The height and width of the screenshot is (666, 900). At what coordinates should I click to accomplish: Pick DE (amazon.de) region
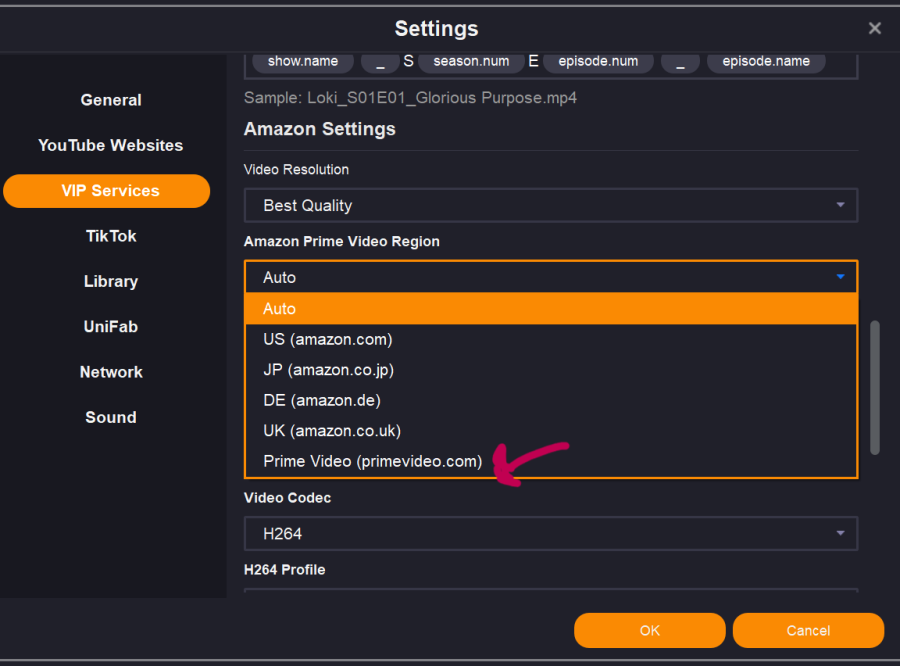point(322,400)
